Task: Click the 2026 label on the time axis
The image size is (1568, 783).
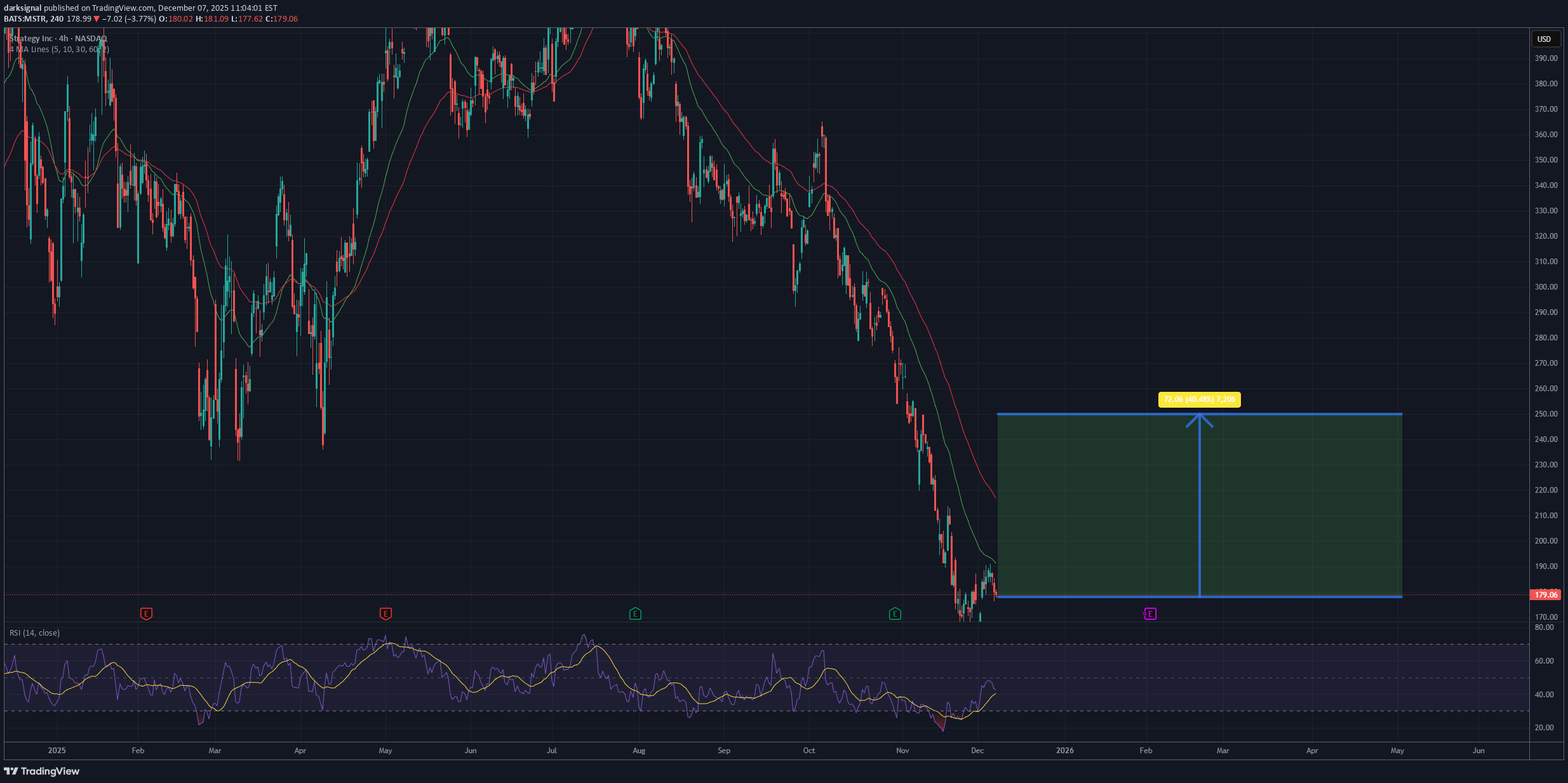Action: [1064, 751]
